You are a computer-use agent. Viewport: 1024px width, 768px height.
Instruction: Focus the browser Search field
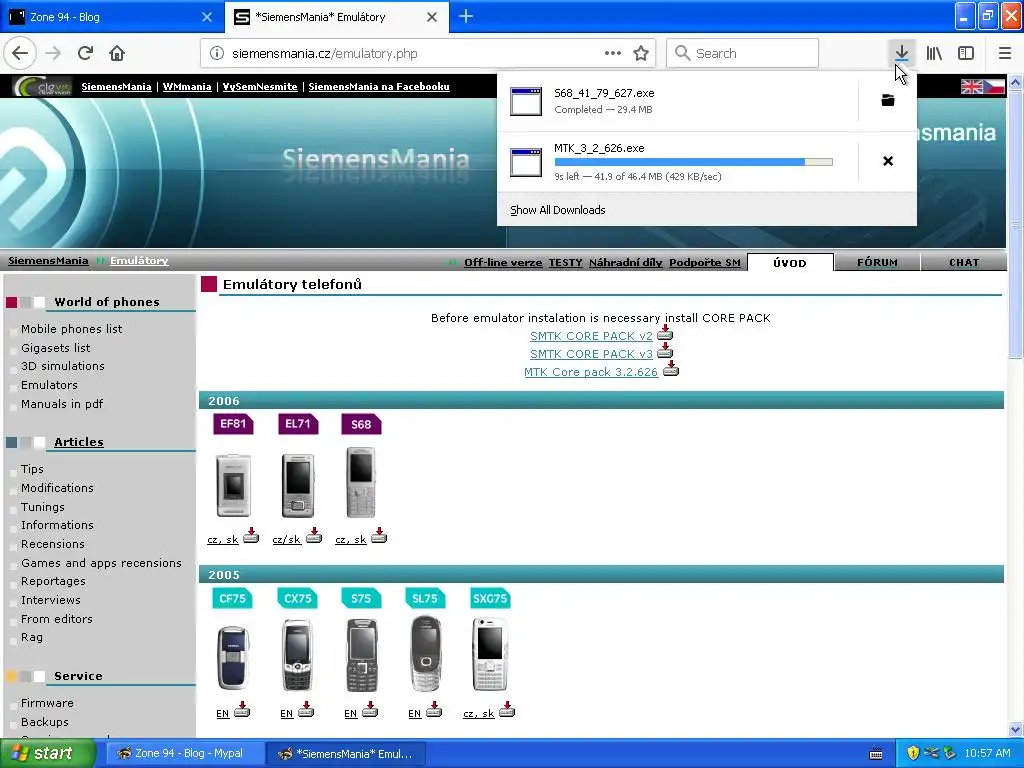click(743, 53)
